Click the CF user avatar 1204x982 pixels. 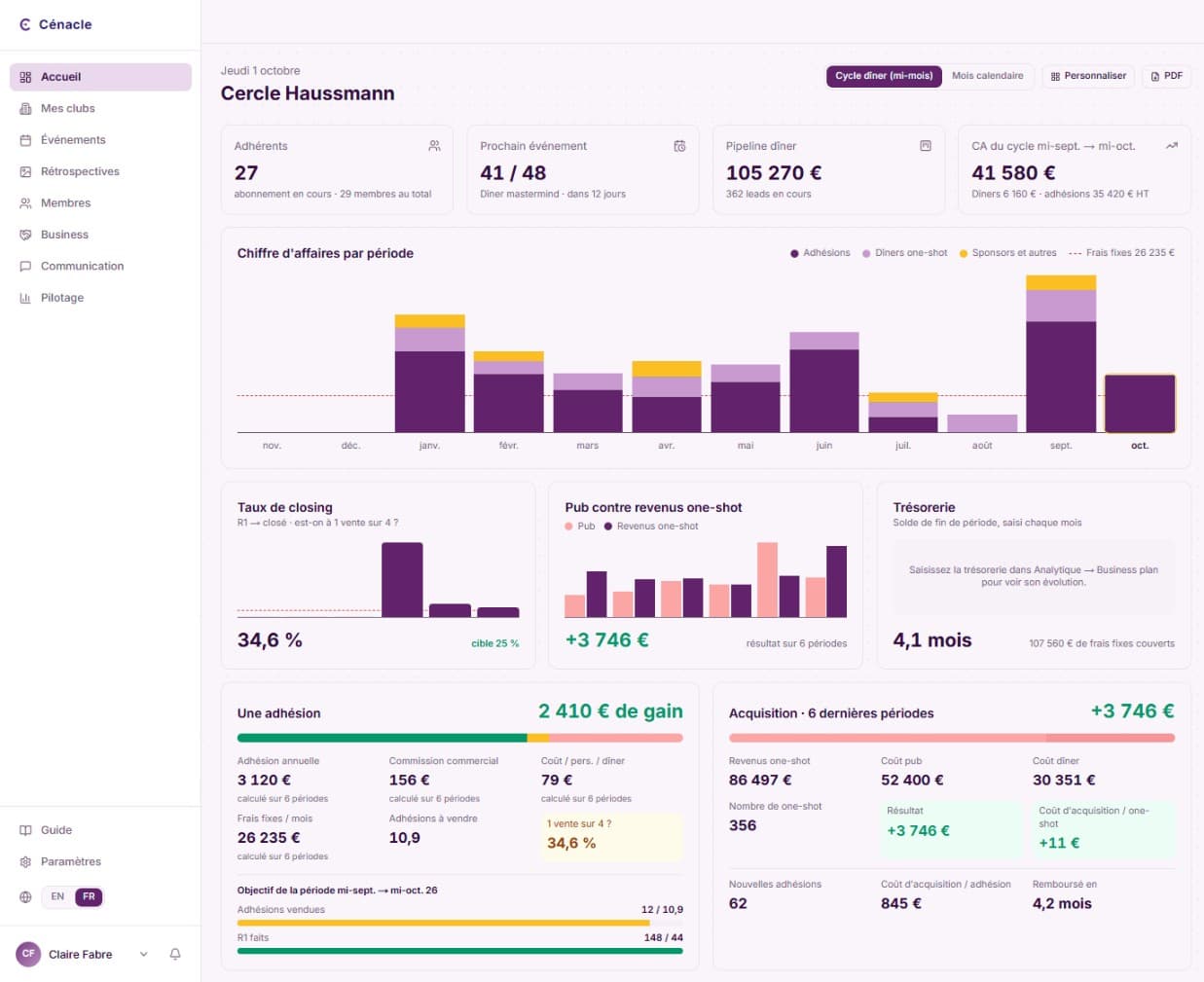(x=28, y=954)
